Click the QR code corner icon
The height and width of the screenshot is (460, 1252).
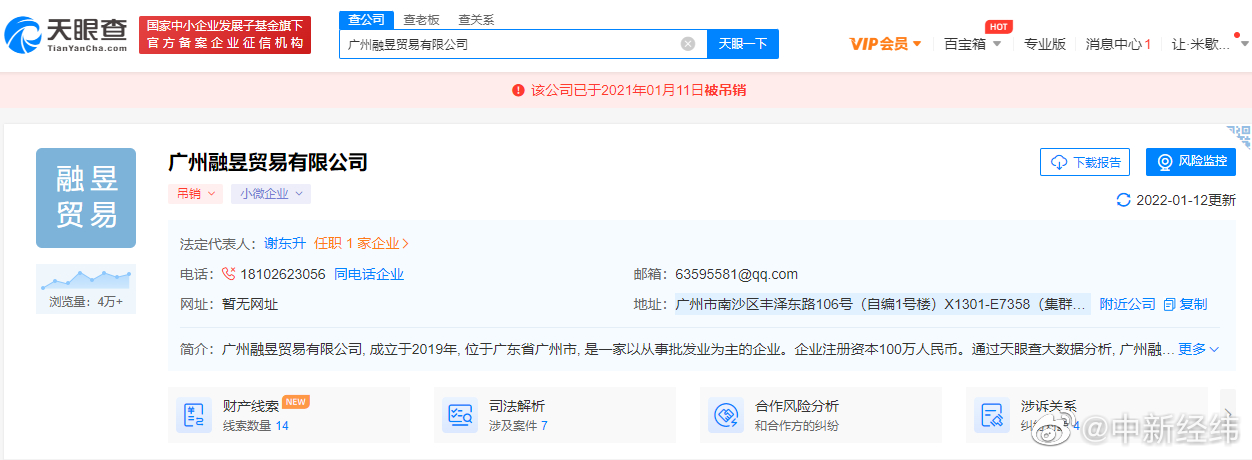pos(1238,138)
